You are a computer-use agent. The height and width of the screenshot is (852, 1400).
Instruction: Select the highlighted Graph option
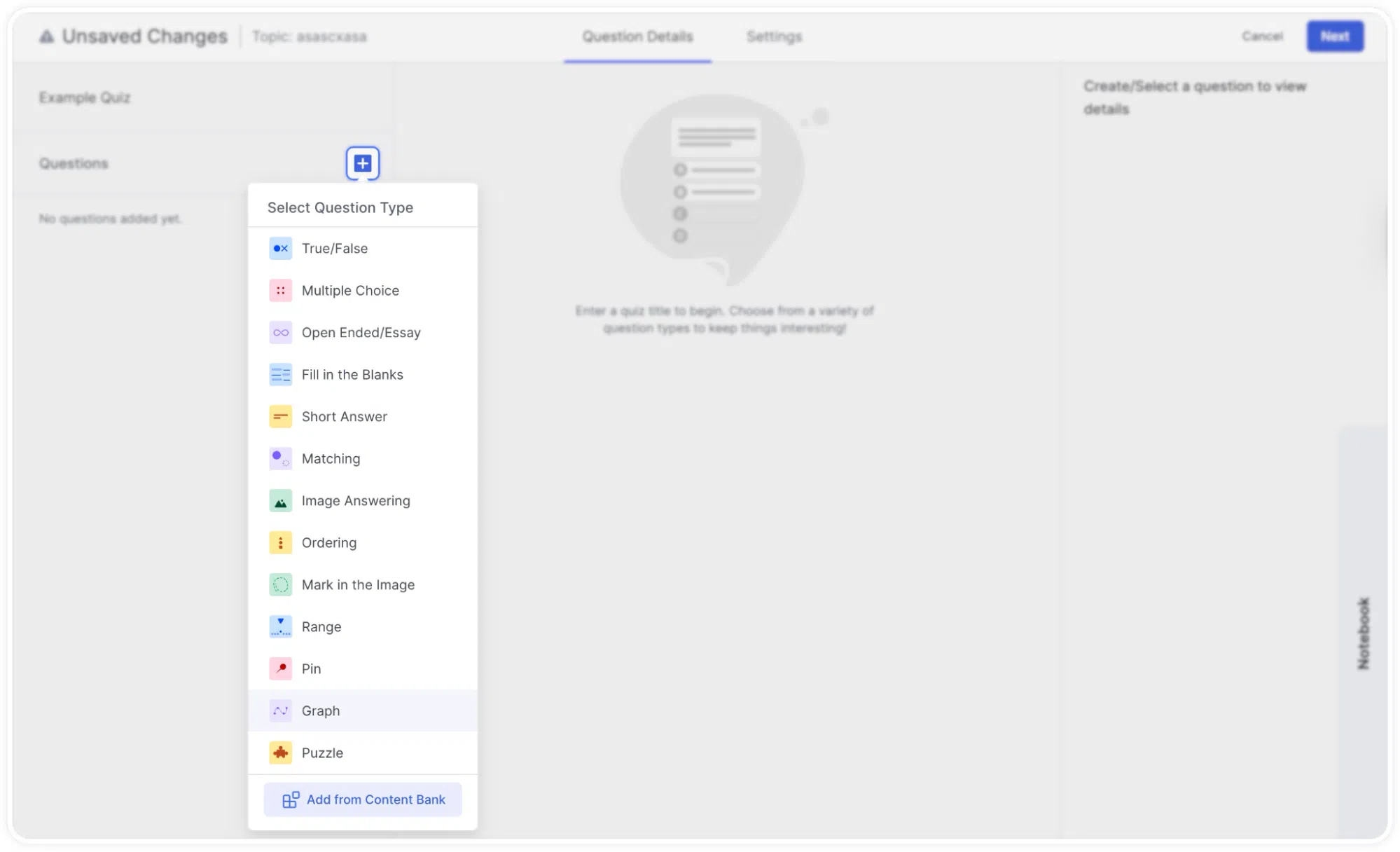coord(363,710)
